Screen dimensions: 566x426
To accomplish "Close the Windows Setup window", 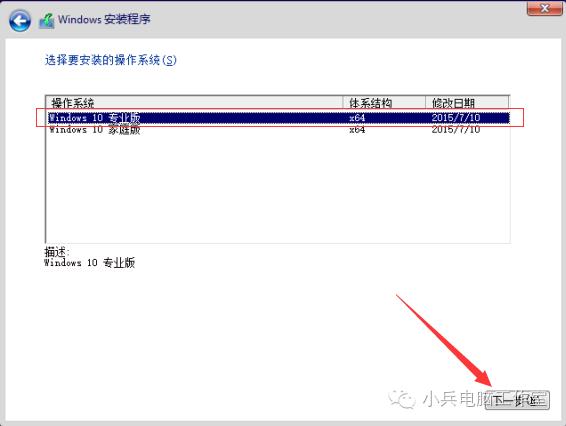I will click(x=544, y=8).
